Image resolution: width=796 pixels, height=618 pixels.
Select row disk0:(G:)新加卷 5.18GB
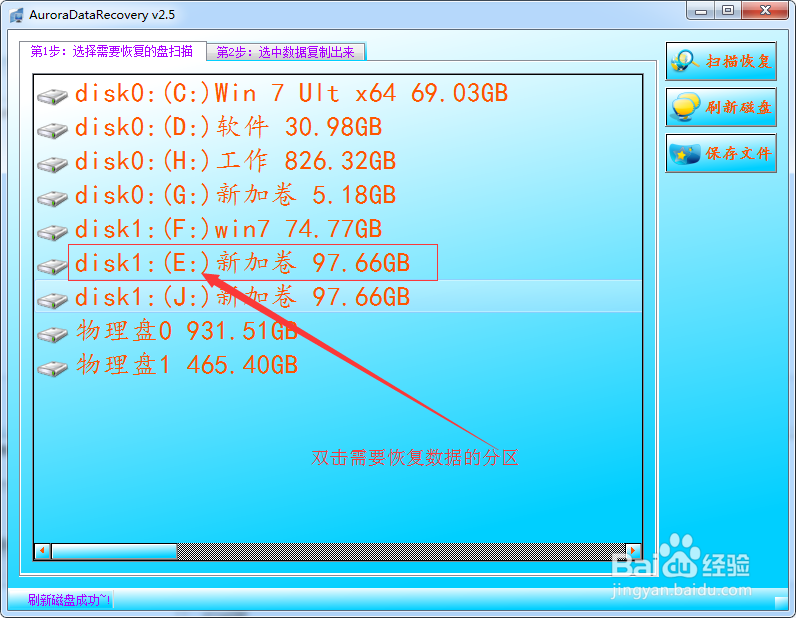(x=339, y=195)
